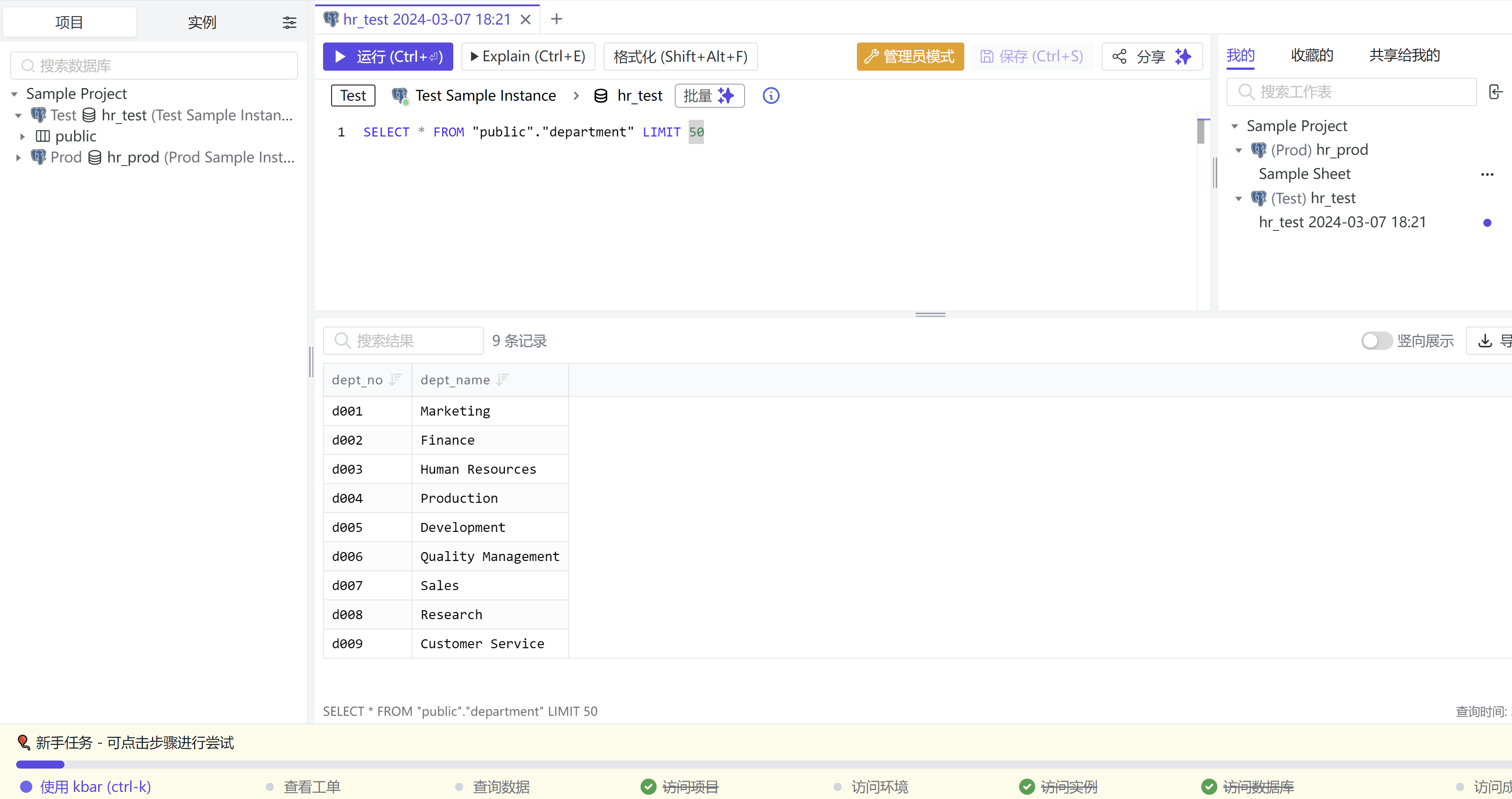Select the 共享给我的 worksheets tab
Image resolution: width=1512 pixels, height=799 pixels.
coord(1404,55)
